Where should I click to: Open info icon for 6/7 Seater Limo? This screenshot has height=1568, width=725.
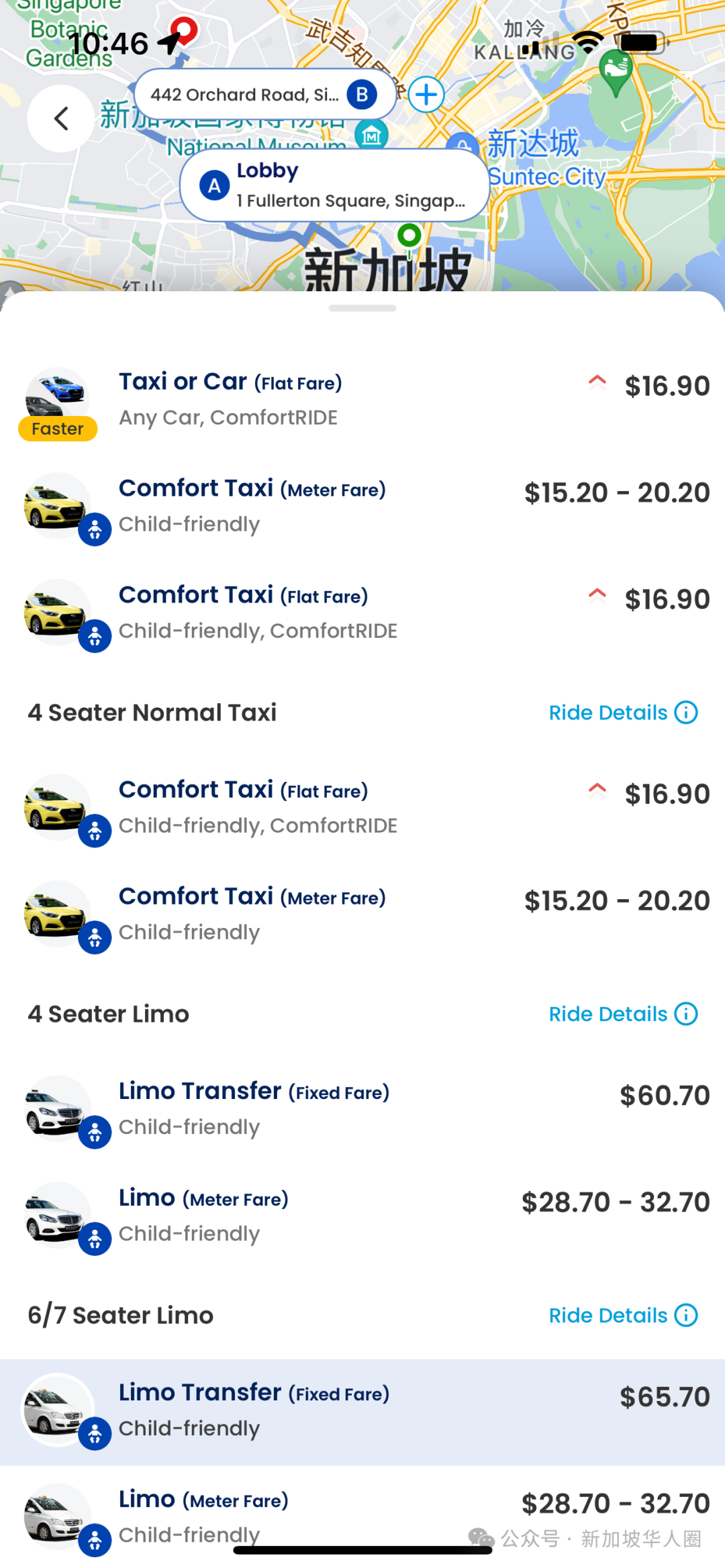[686, 1315]
